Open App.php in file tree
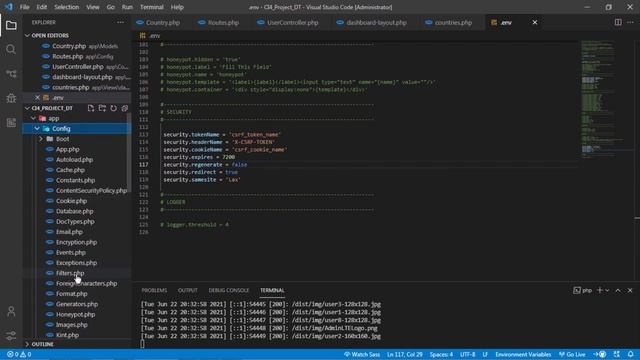This screenshot has width=640, height=360. [x=67, y=149]
